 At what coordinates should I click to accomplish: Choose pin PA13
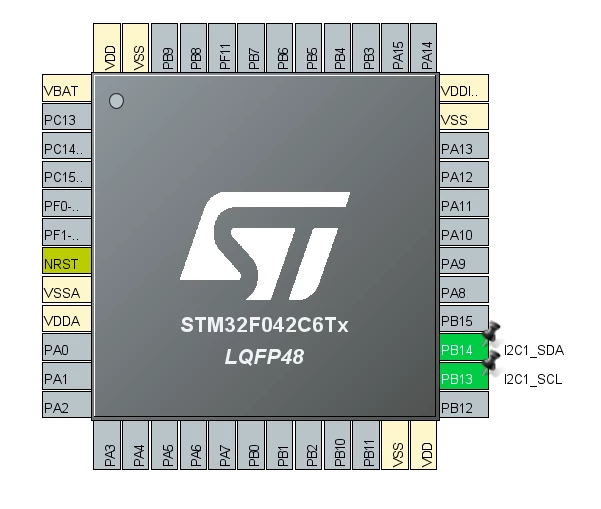coord(464,146)
